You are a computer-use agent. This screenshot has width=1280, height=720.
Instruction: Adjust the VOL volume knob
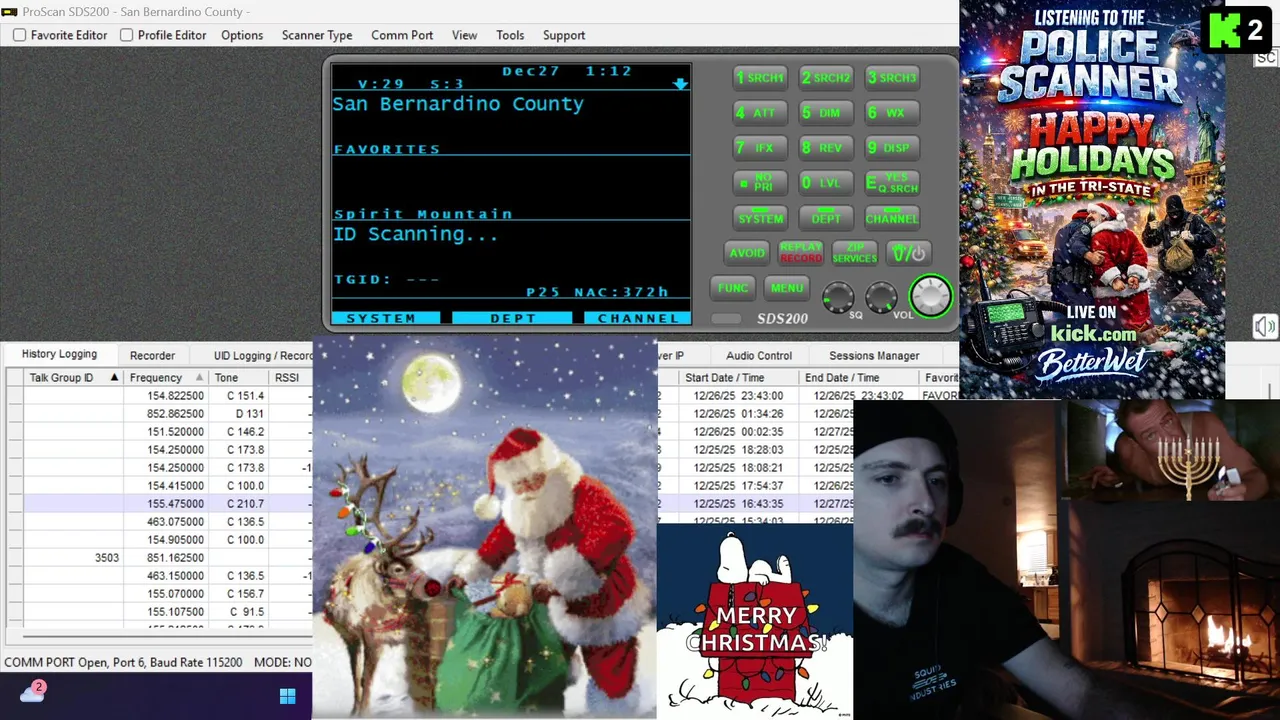point(881,297)
